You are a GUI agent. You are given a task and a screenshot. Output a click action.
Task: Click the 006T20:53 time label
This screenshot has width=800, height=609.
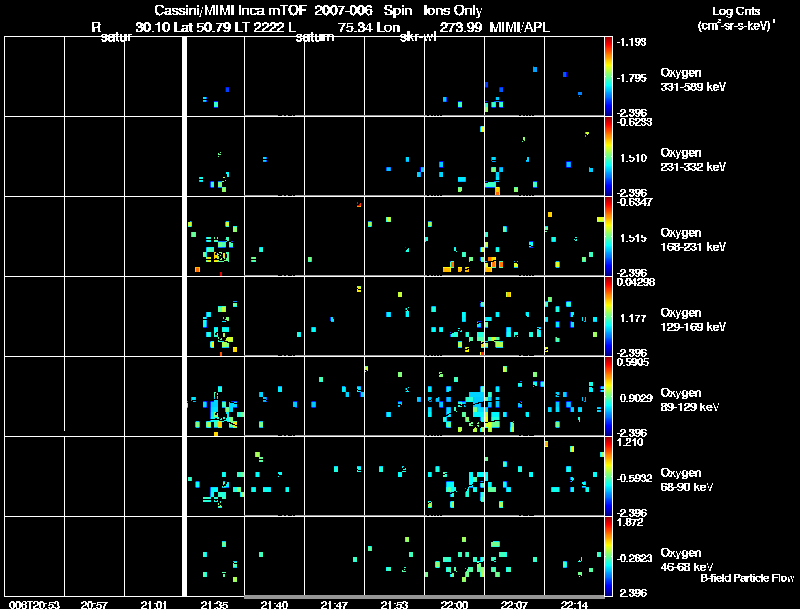[x=34, y=605]
